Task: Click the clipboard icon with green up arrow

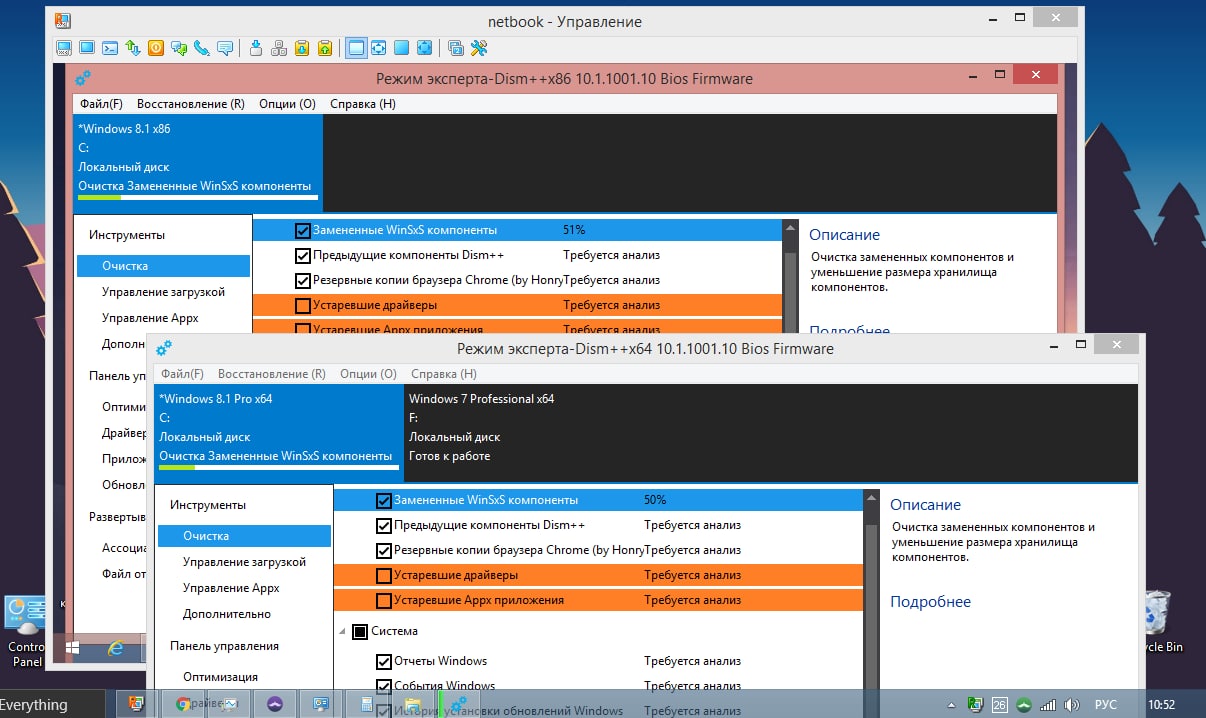Action: pyautogui.click(x=325, y=48)
